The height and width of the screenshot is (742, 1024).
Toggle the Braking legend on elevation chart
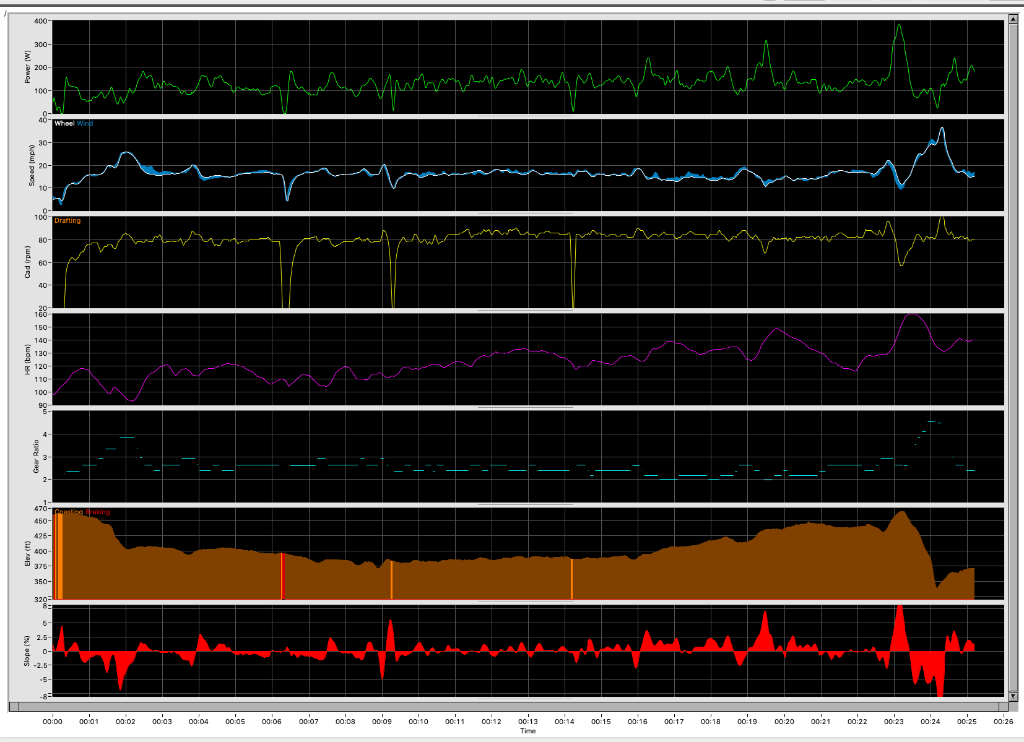[96, 510]
